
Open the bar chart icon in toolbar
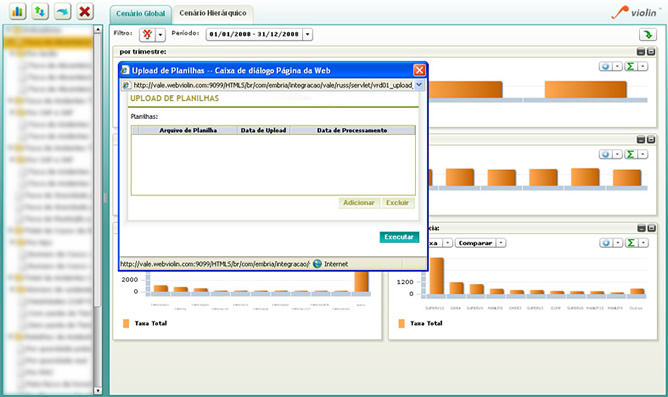pyautogui.click(x=17, y=12)
